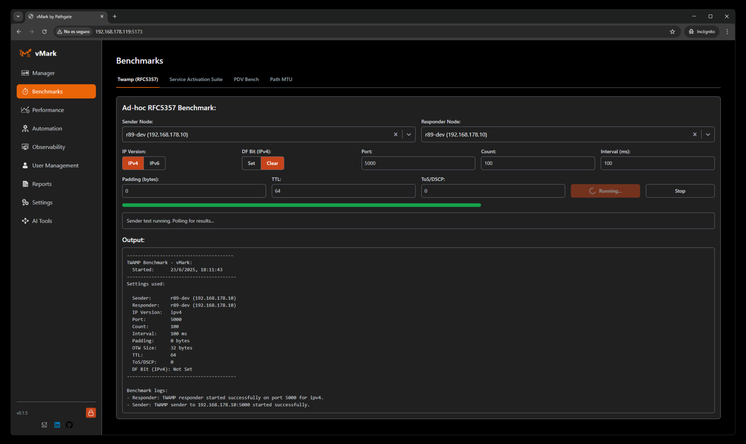Clear the Responder Node selection with X

695,135
